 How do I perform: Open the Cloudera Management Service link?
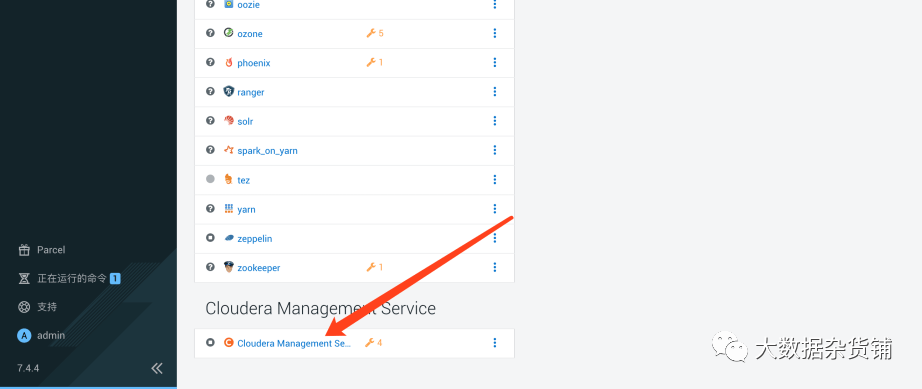pyautogui.click(x=294, y=343)
